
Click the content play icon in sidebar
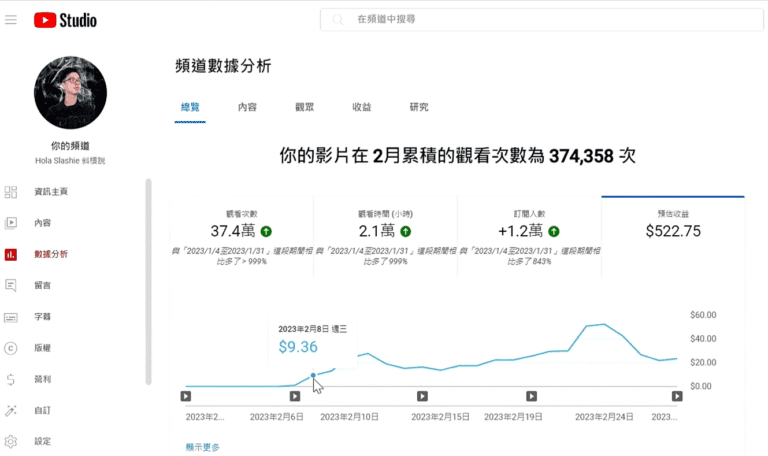(11, 223)
